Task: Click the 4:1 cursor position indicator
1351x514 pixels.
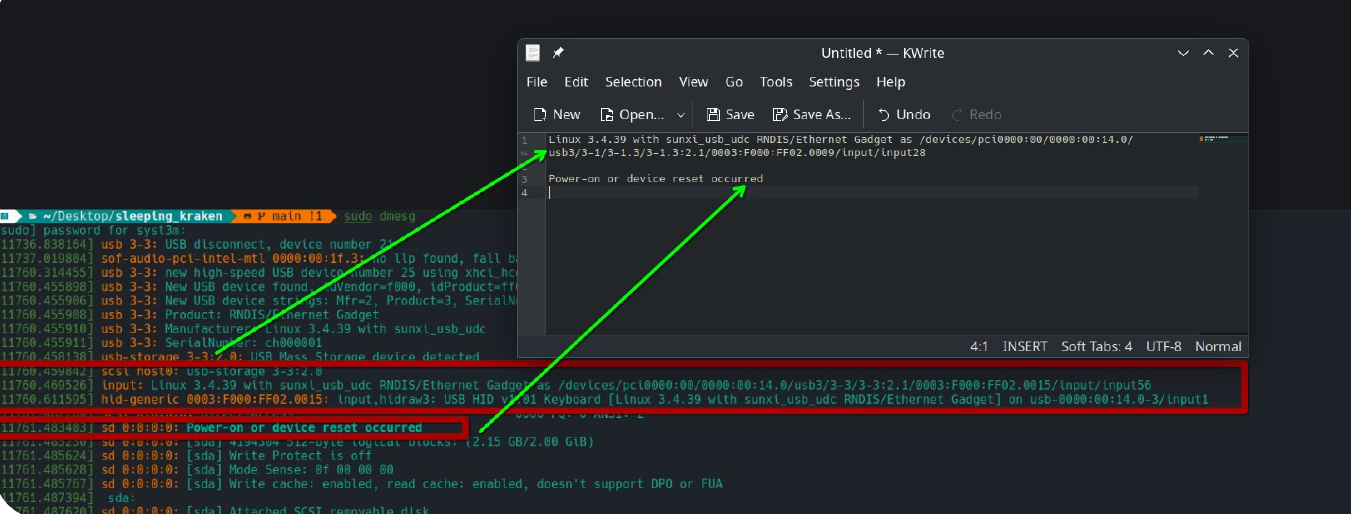Action: pos(979,346)
